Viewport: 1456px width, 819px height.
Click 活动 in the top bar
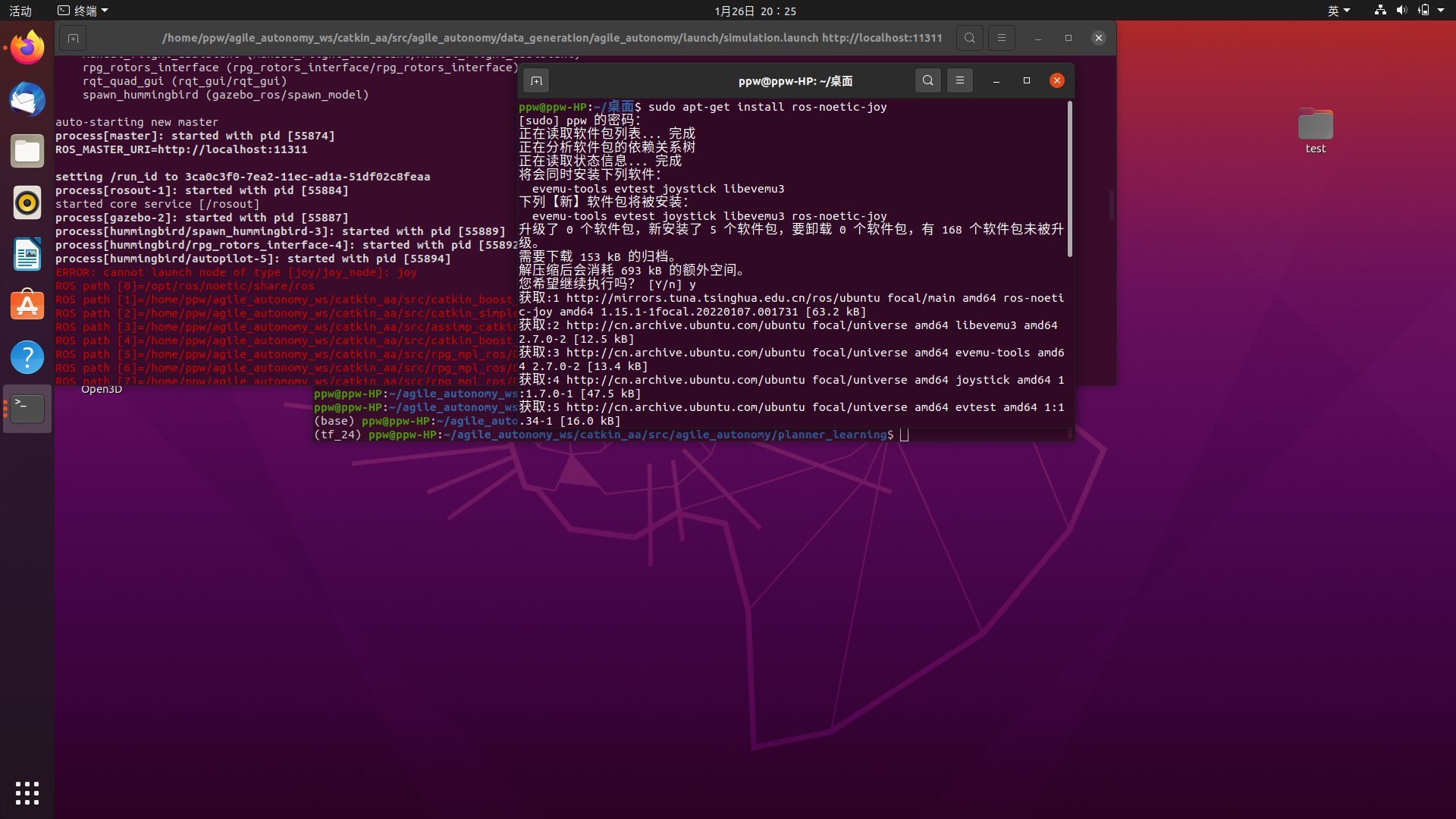(x=20, y=10)
